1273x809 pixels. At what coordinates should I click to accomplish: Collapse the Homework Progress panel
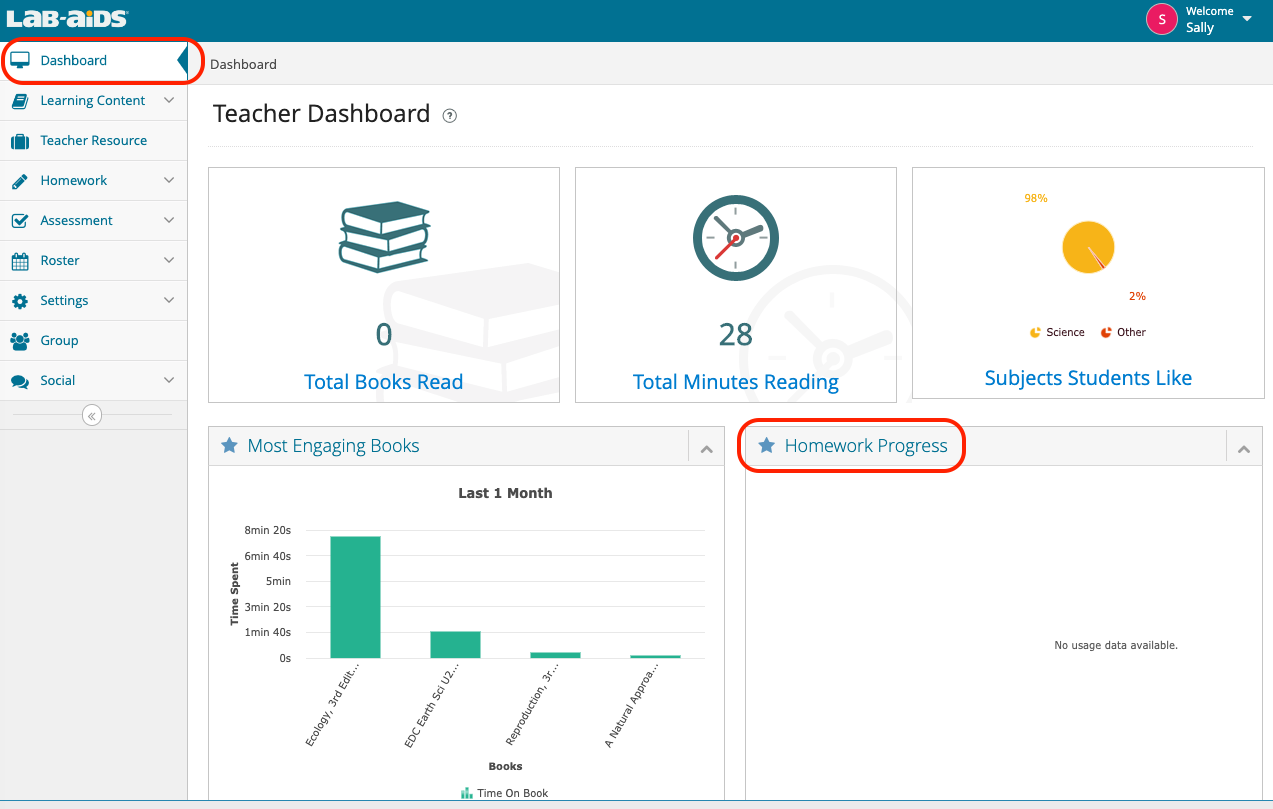click(1243, 449)
